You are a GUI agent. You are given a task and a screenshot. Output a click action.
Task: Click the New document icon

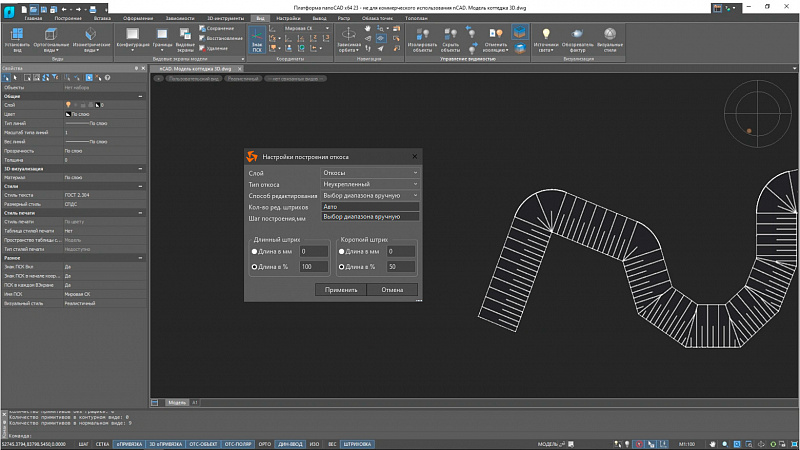coord(24,9)
